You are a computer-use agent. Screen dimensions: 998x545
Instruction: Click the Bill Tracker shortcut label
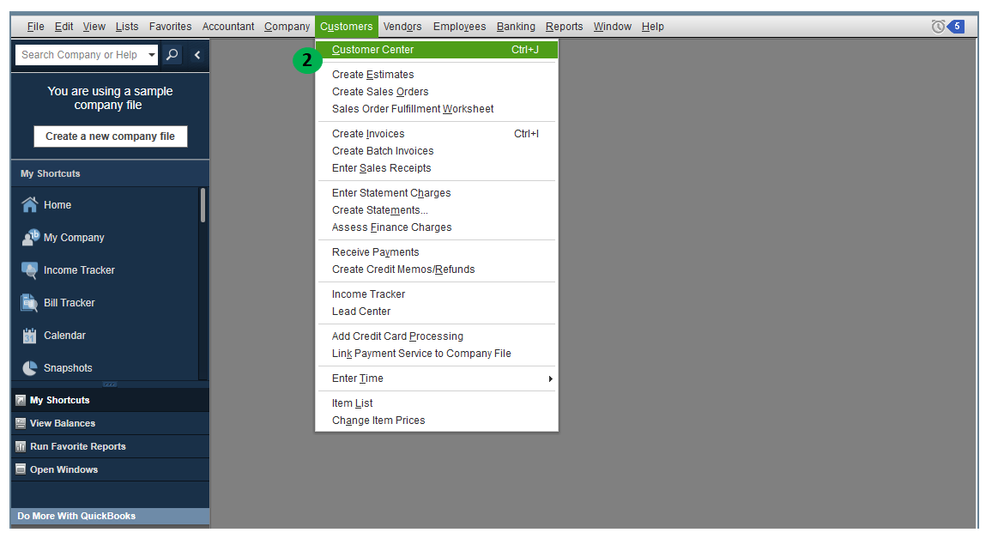point(69,302)
